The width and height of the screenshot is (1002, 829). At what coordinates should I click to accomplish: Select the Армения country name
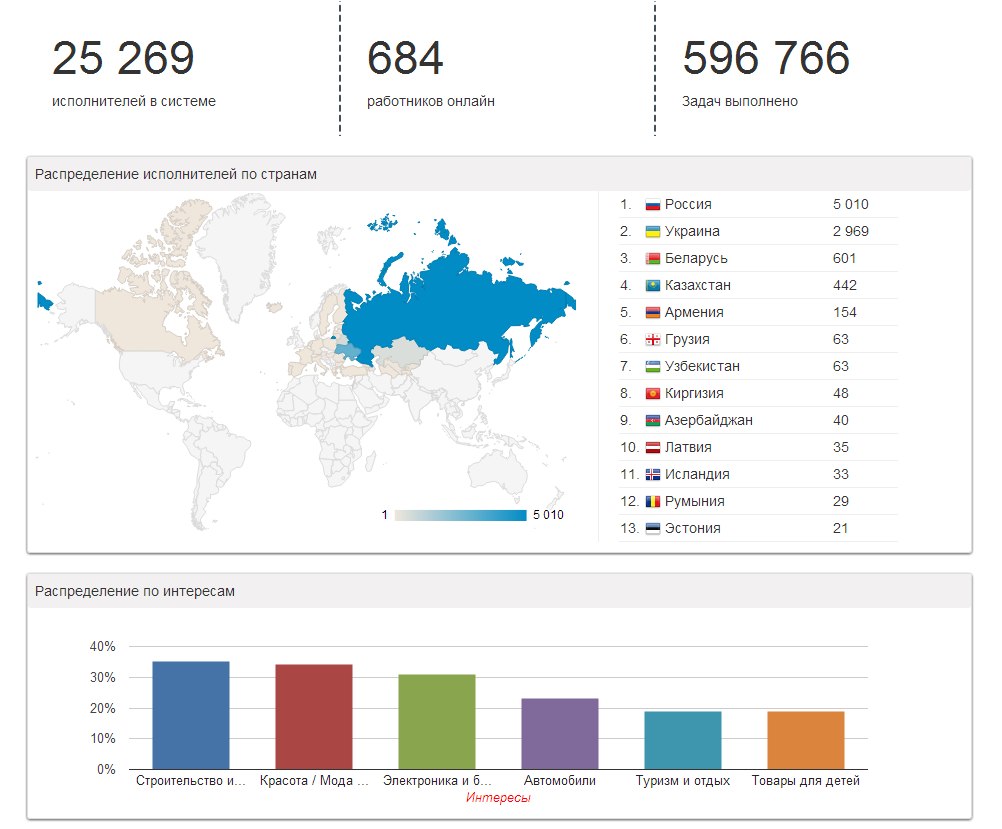[x=694, y=313]
